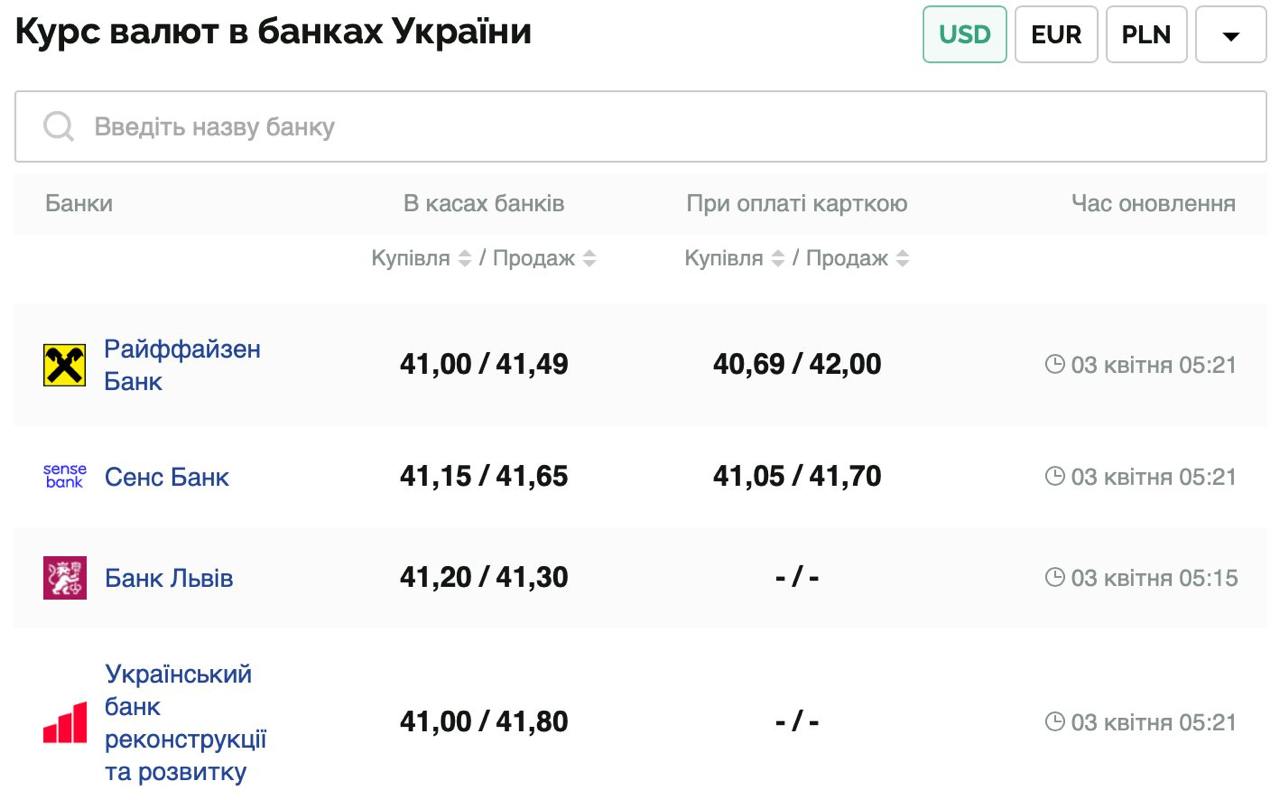This screenshot has height=800, width=1280.
Task: Sort by card payment Продаж rate
Action: pyautogui.click(x=902, y=258)
